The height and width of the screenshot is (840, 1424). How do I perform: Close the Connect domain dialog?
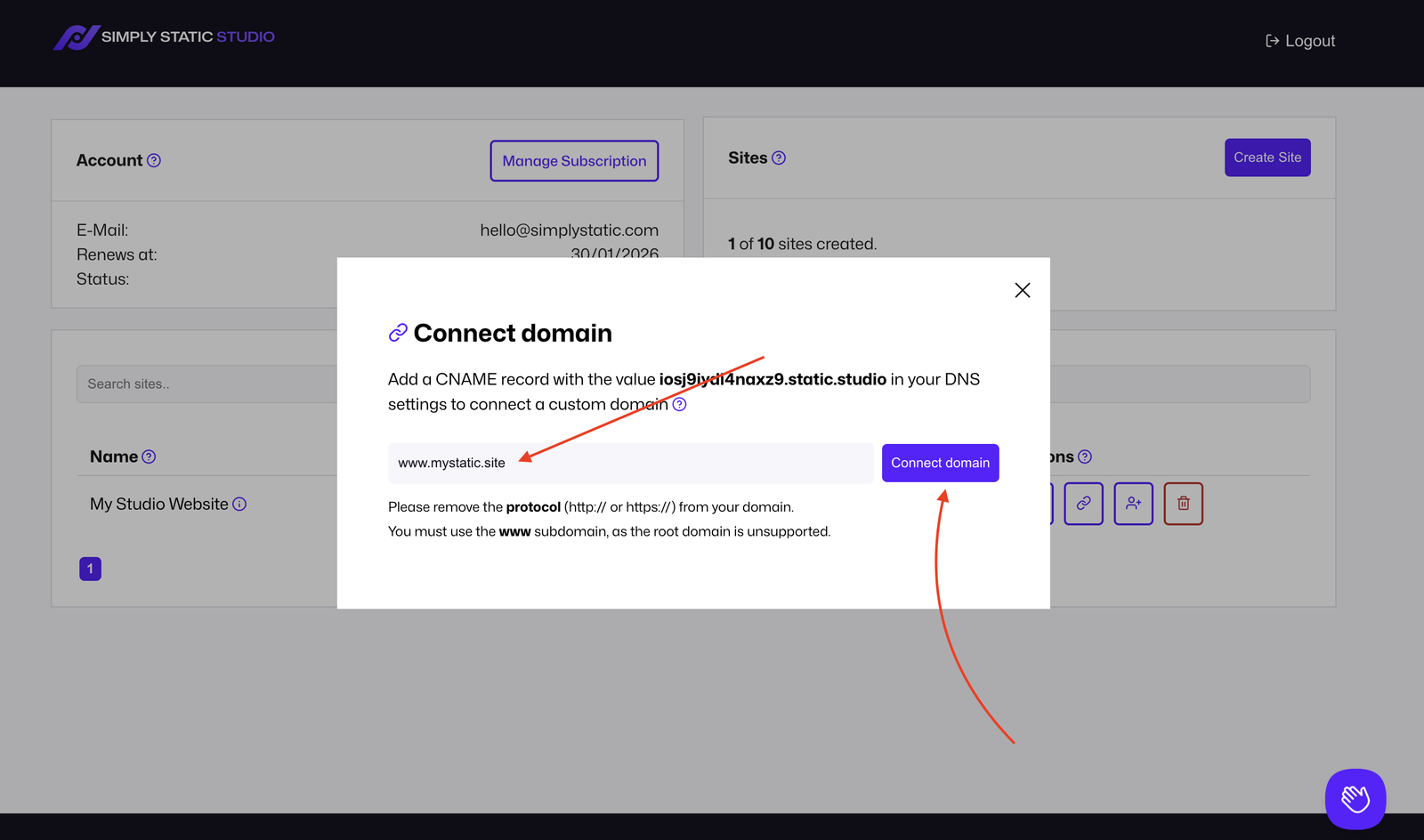(x=1022, y=290)
